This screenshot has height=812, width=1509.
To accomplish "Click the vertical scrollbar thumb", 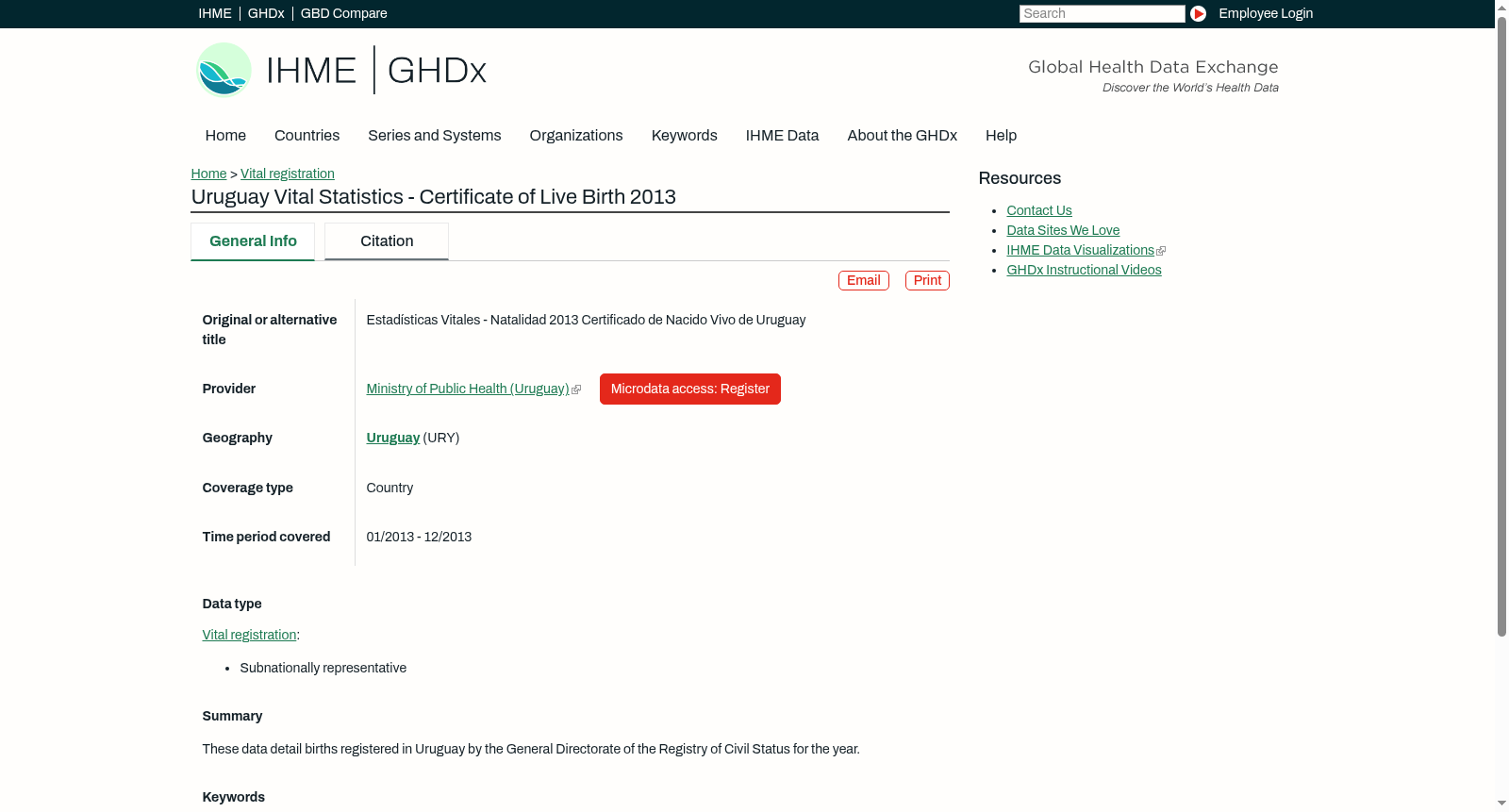I will coord(1501,325).
